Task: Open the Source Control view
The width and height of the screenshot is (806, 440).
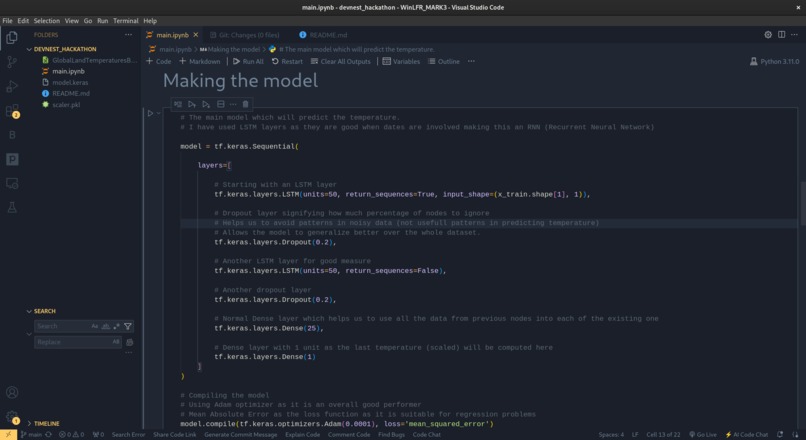Action: (12, 62)
